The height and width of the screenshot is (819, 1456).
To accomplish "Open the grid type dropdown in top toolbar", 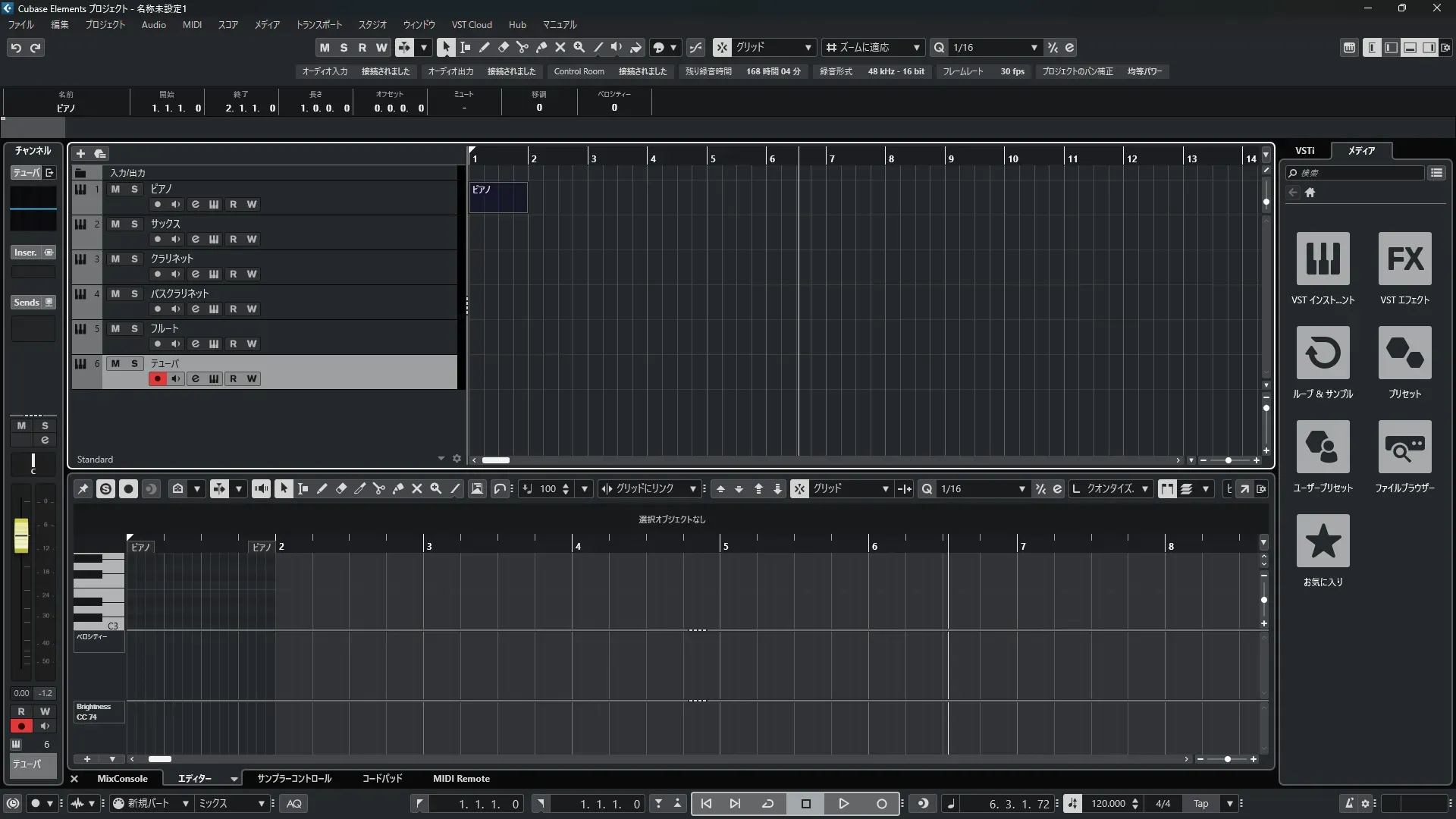I will [x=808, y=47].
